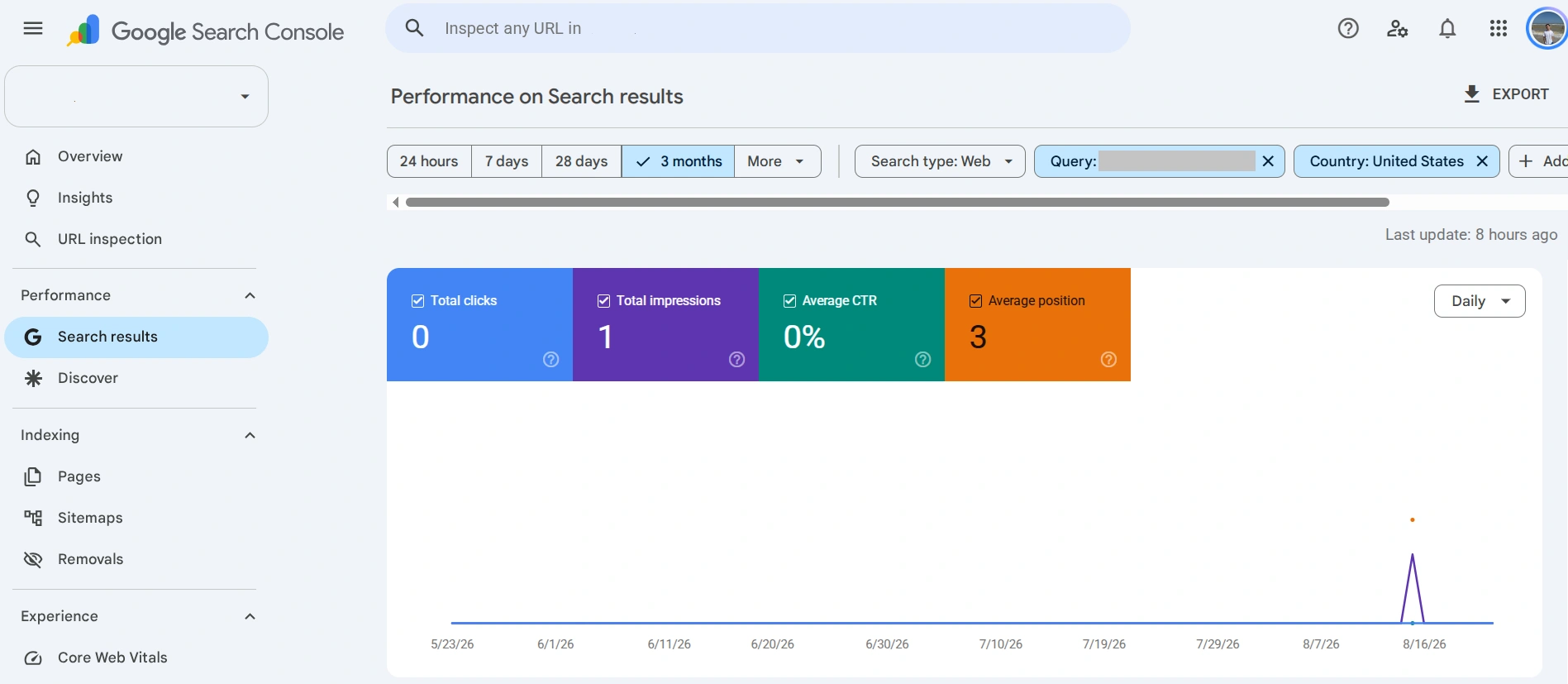Collapse the Indexing section

tap(250, 435)
